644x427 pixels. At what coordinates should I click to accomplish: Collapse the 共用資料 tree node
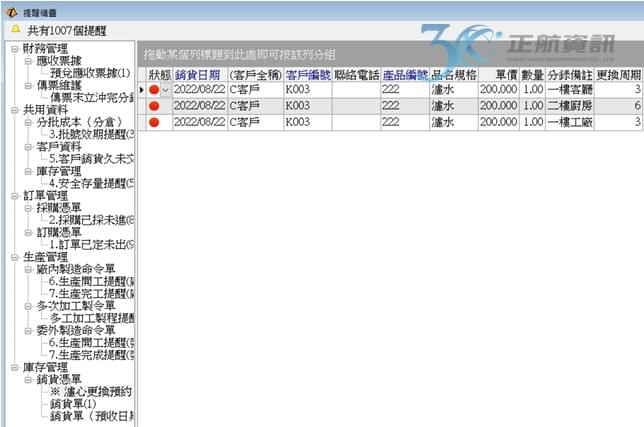(14, 110)
